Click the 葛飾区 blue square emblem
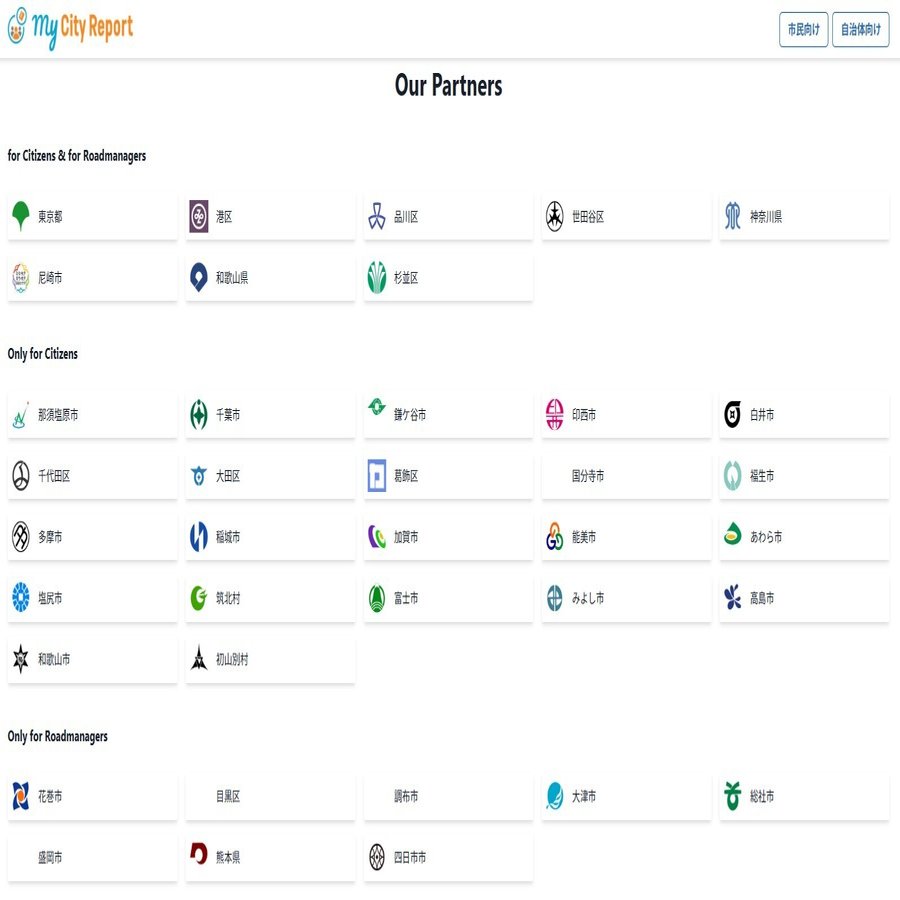This screenshot has height=900, width=900. 377,476
